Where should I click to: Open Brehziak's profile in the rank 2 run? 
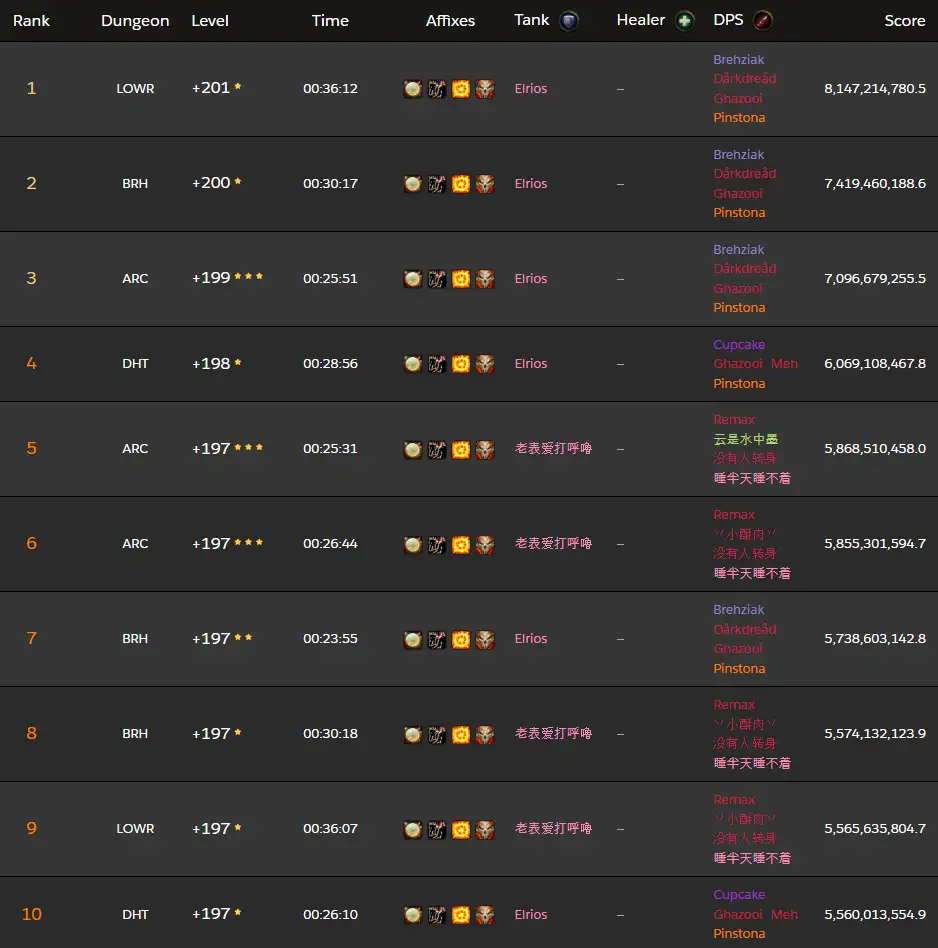coord(738,155)
